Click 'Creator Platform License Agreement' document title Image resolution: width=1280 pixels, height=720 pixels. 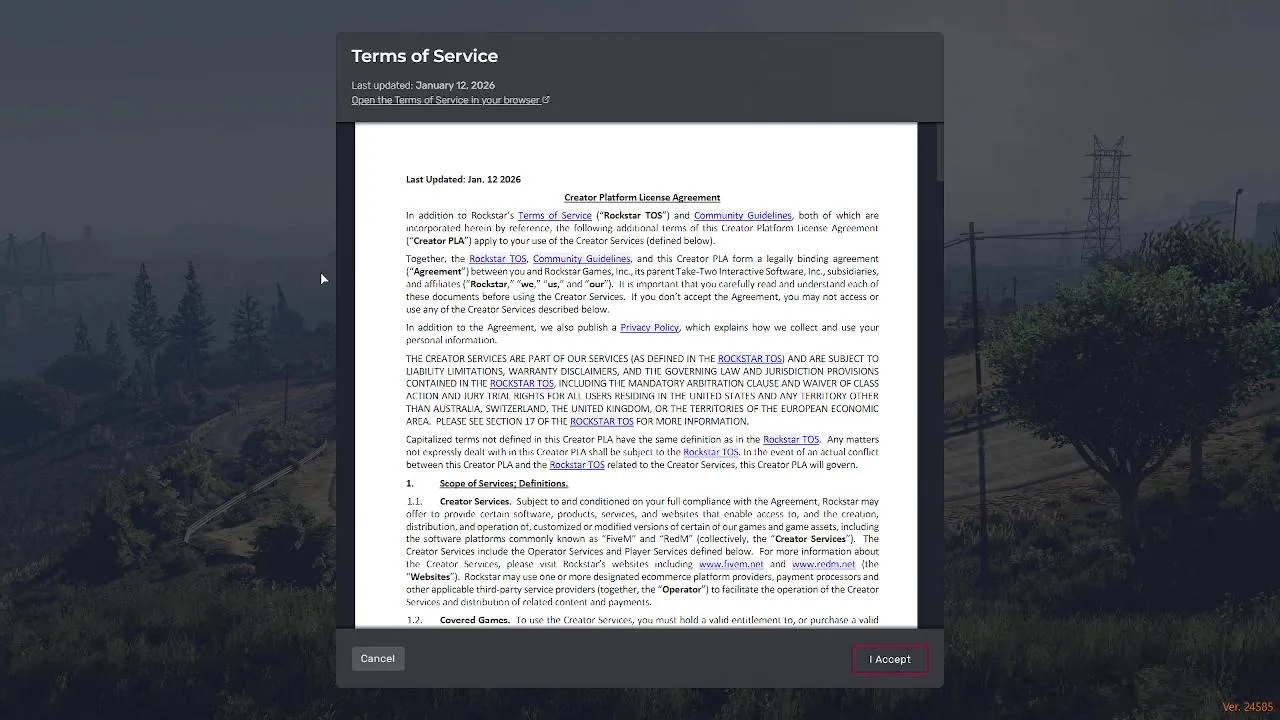642,198
